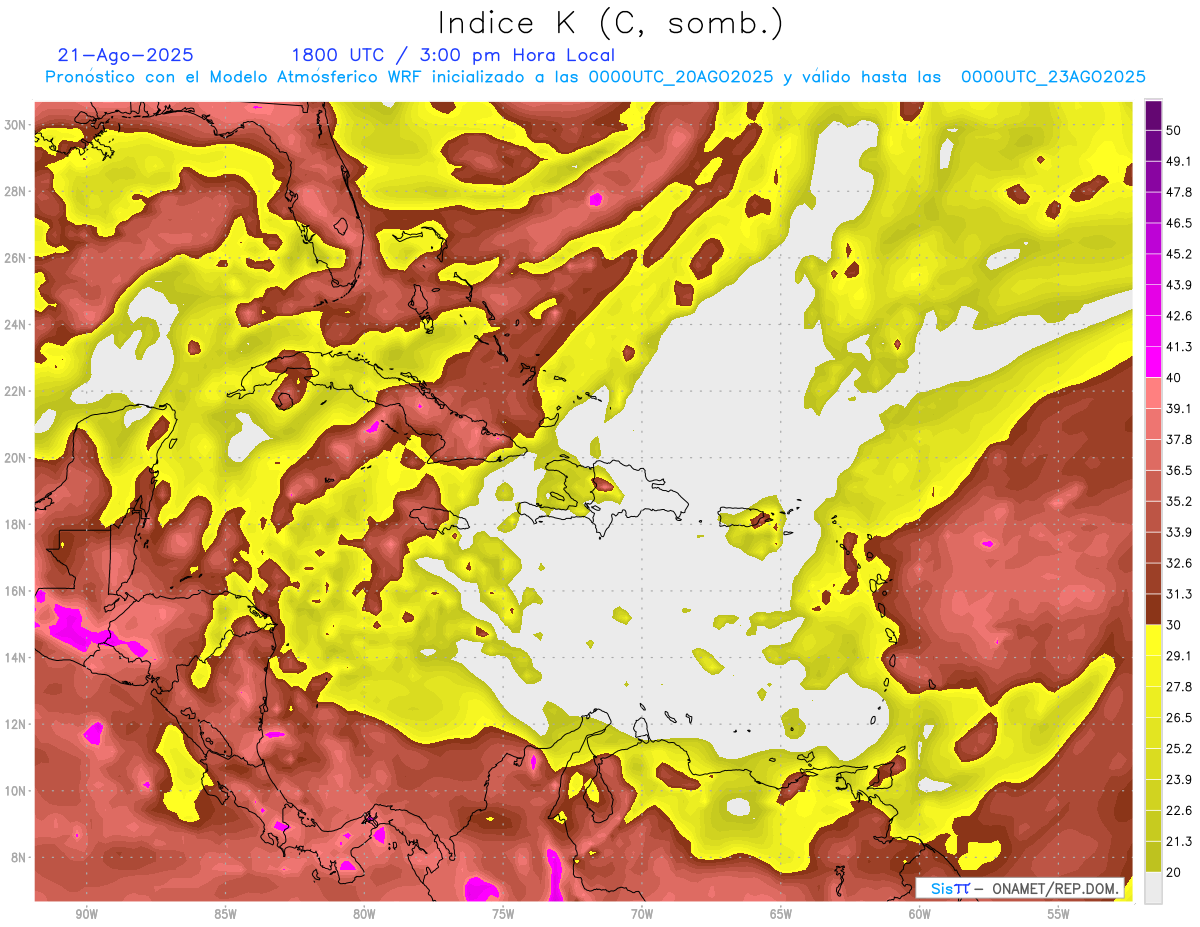The width and height of the screenshot is (1200, 927).
Task: Click the "80W" longitude label
Action: [364, 914]
